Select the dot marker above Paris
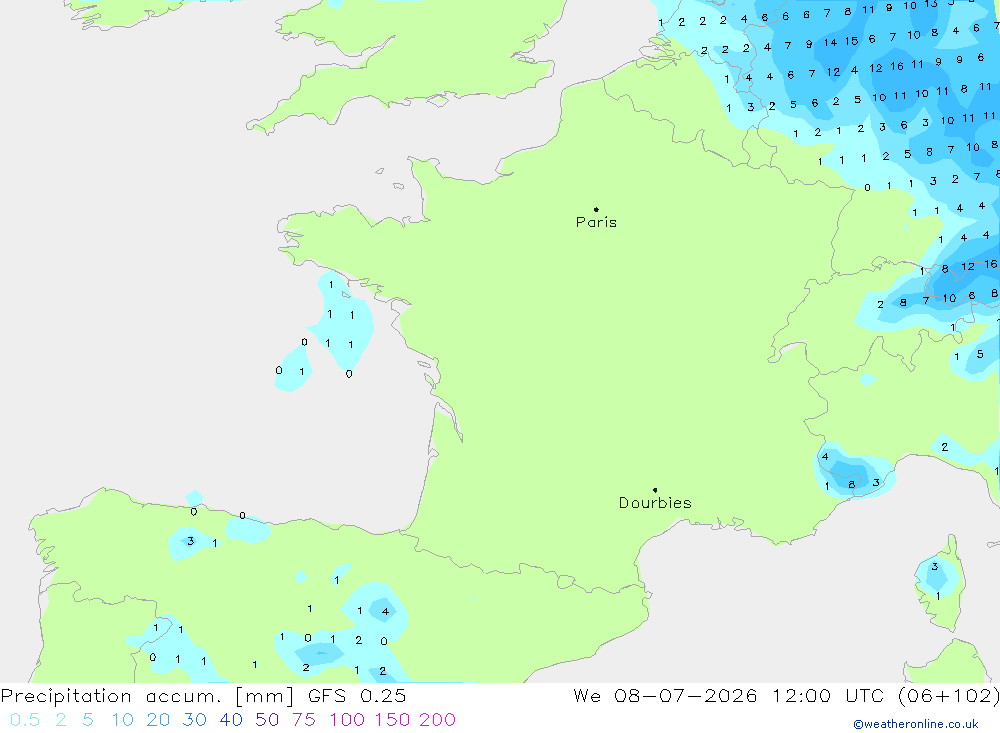 click(x=596, y=209)
